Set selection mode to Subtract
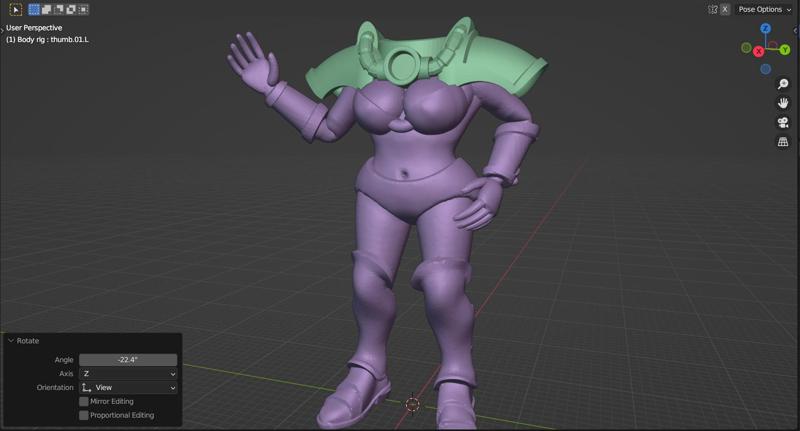800x431 pixels. pyautogui.click(x=59, y=9)
